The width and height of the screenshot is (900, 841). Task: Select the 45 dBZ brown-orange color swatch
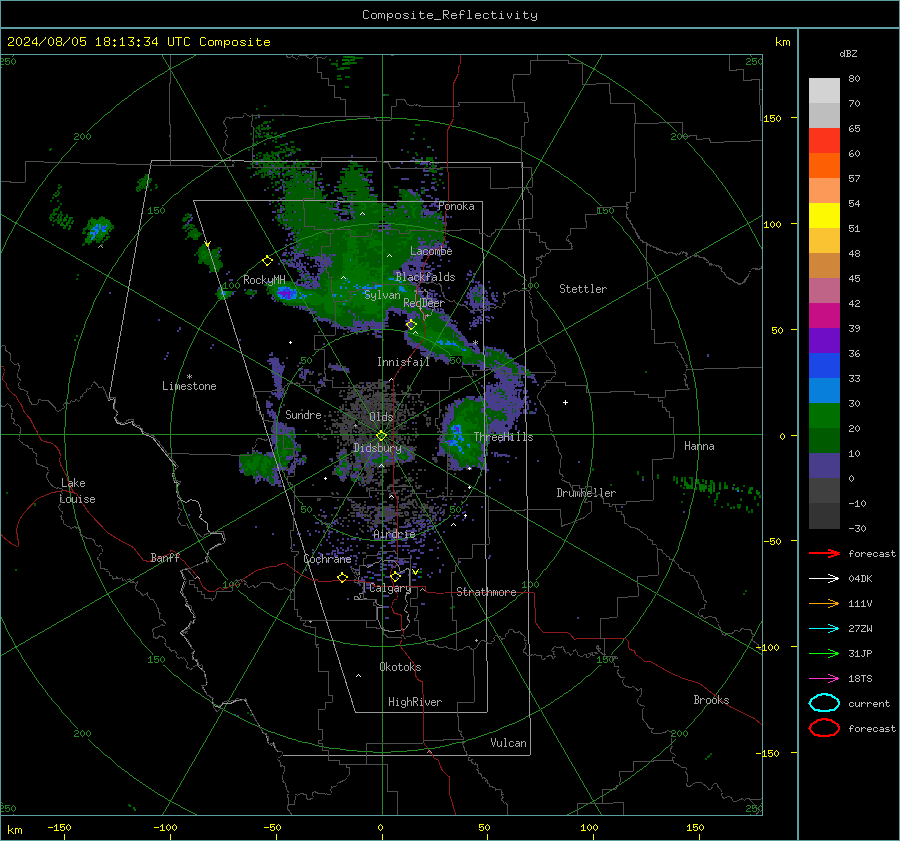click(x=824, y=265)
